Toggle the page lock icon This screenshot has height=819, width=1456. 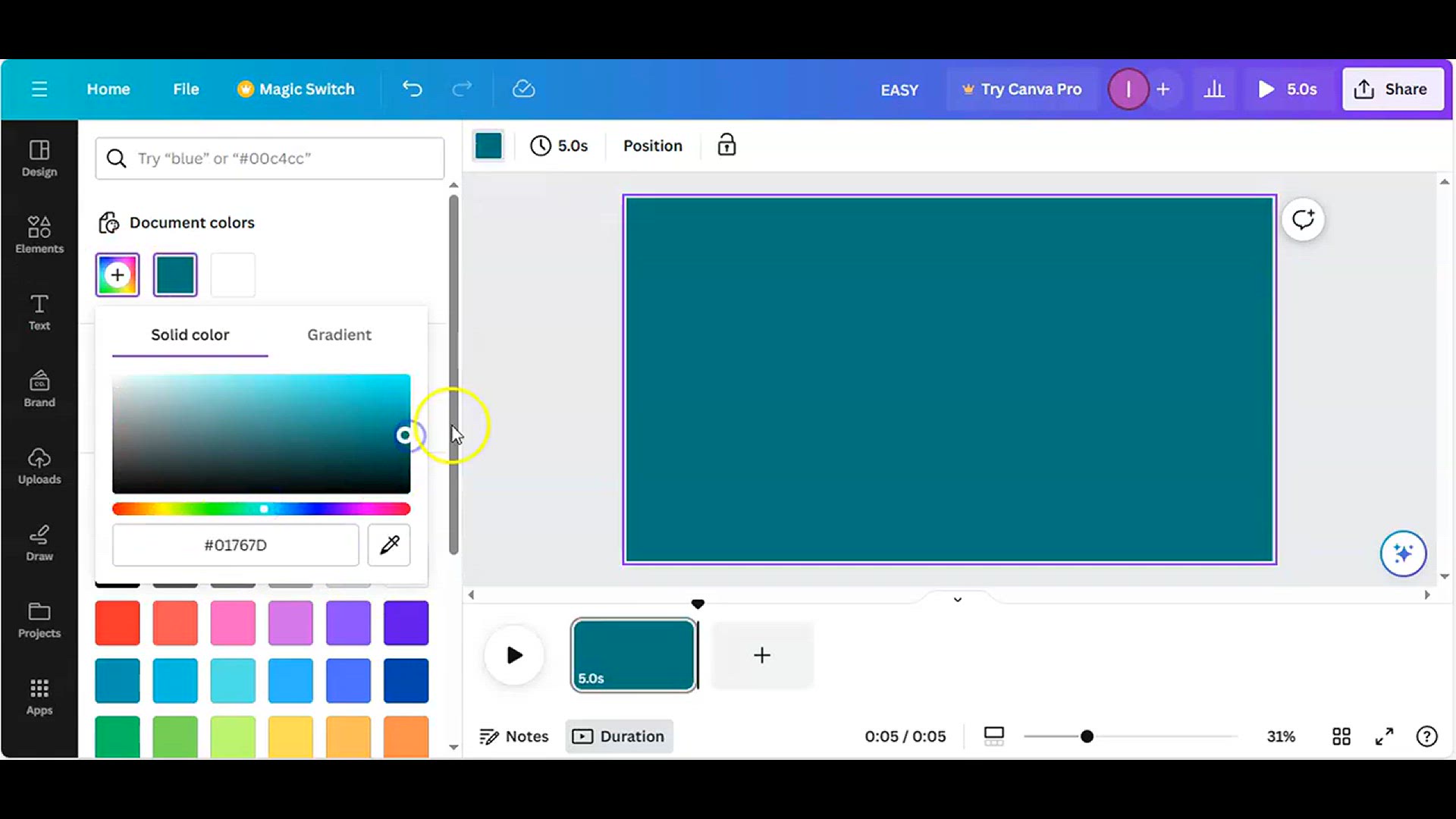(x=726, y=145)
